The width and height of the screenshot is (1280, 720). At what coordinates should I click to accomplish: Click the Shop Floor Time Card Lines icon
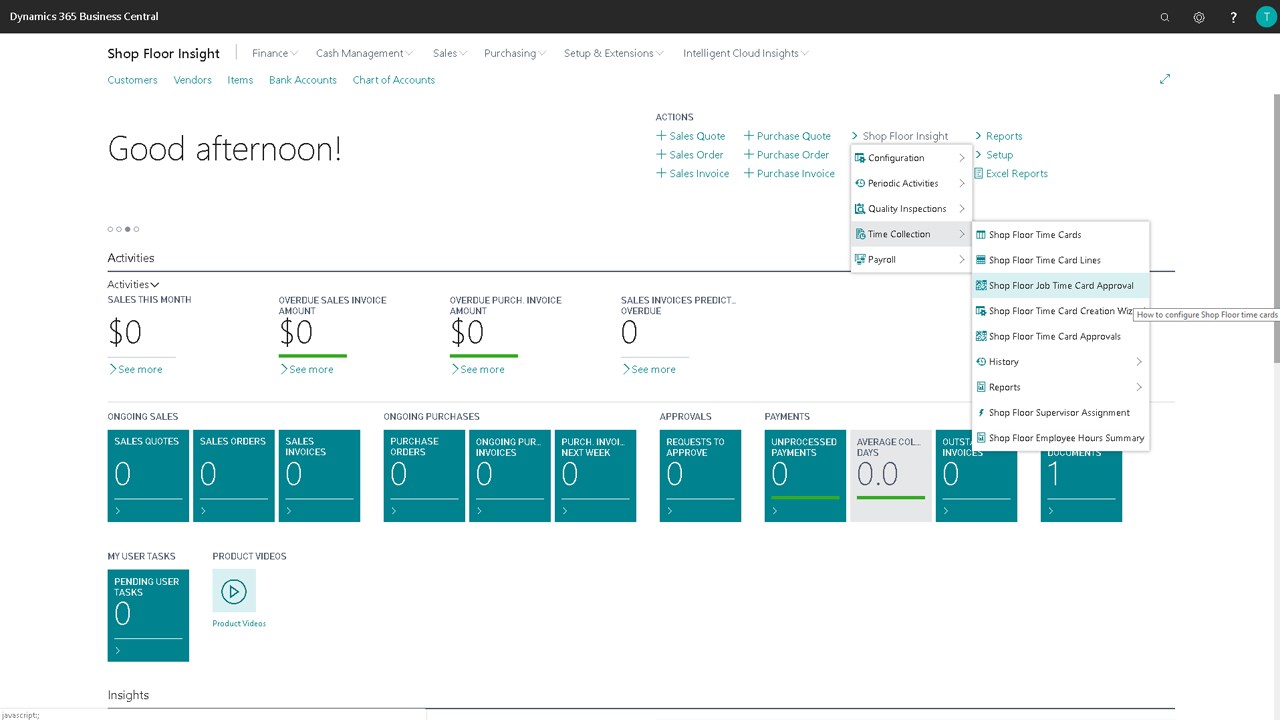coord(981,260)
